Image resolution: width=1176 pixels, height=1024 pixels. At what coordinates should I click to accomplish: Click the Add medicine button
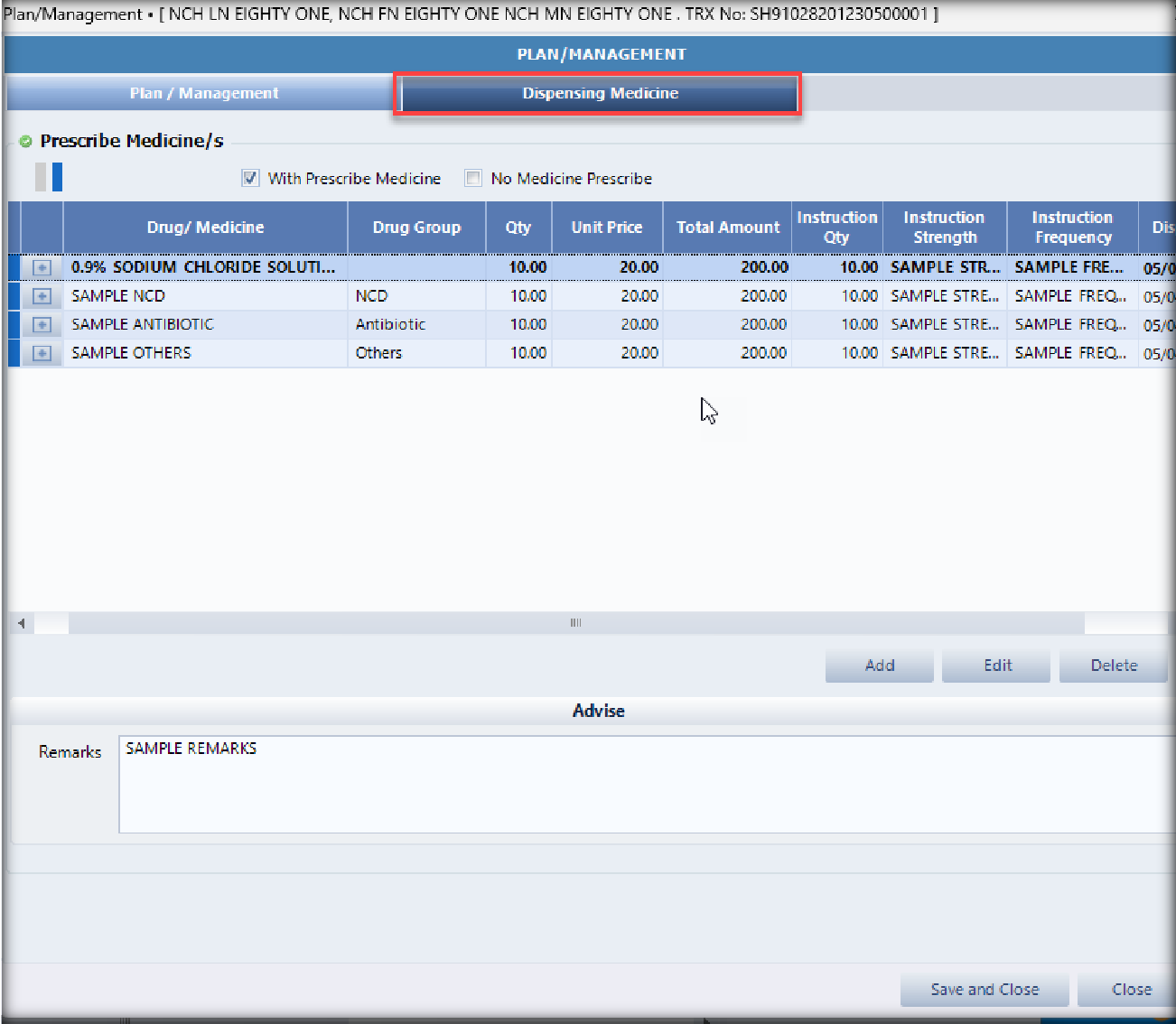coord(879,666)
